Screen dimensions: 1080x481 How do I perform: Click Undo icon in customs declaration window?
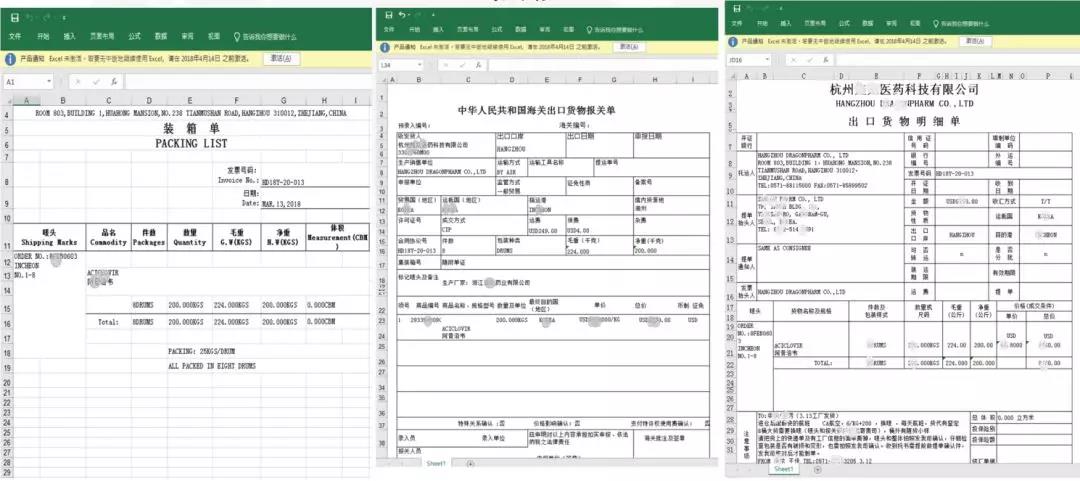point(402,15)
